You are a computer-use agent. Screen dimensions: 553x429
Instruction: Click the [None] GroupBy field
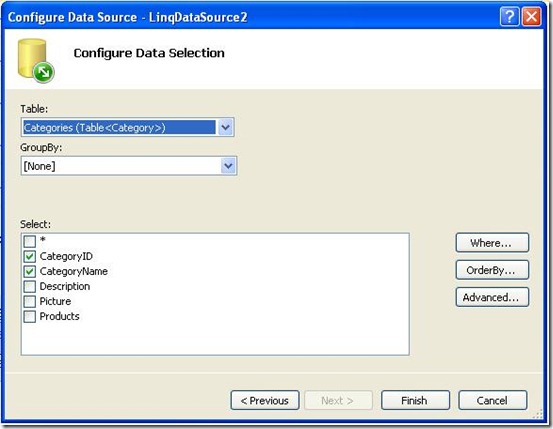(x=129, y=166)
